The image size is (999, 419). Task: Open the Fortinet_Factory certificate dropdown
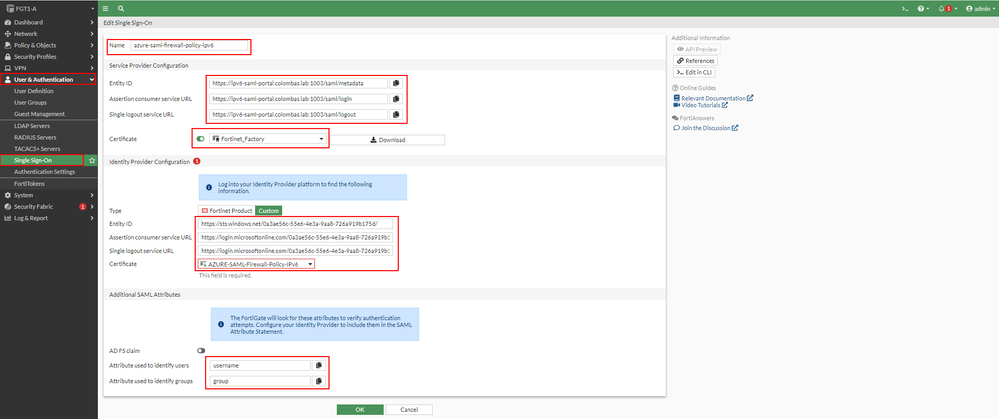(268, 139)
